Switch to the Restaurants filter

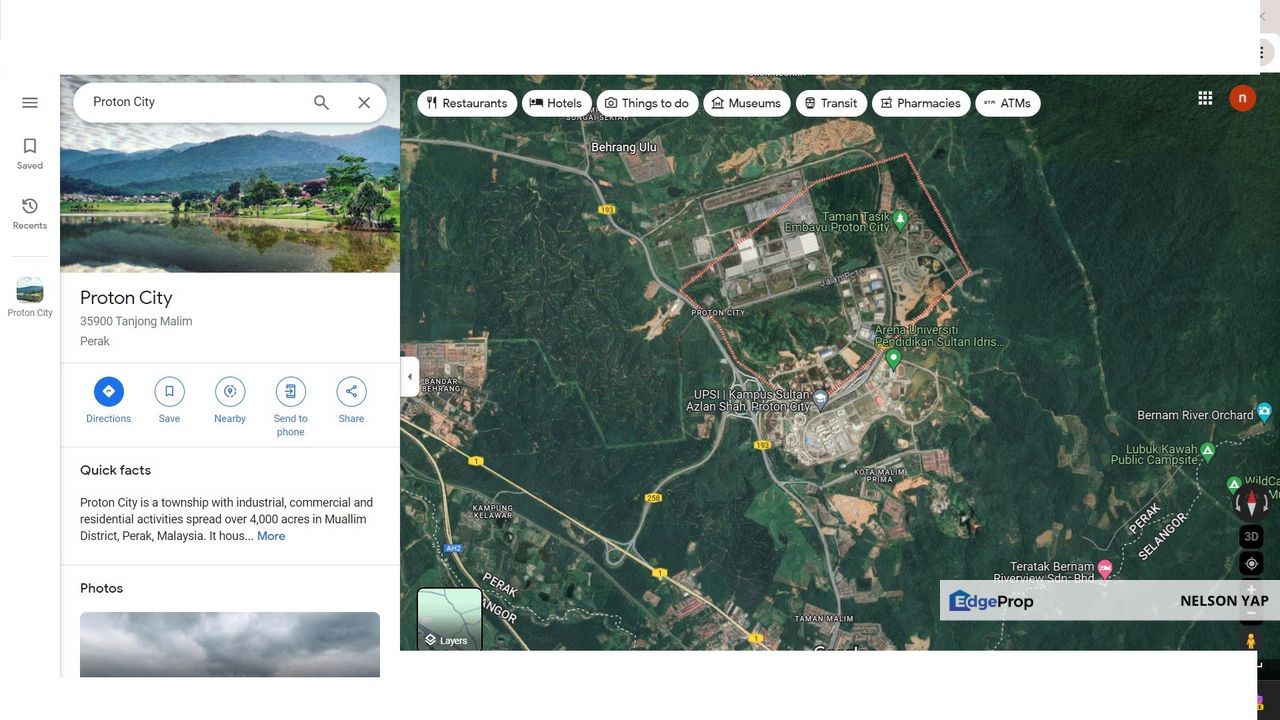click(x=467, y=102)
